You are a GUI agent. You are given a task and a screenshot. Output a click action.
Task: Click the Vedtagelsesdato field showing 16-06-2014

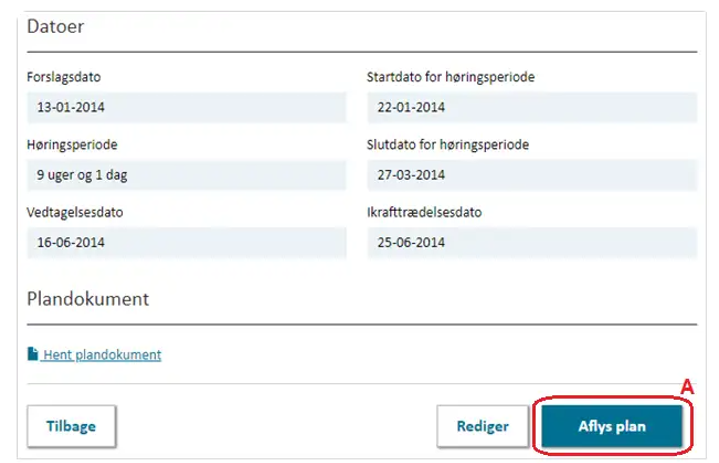(187, 243)
